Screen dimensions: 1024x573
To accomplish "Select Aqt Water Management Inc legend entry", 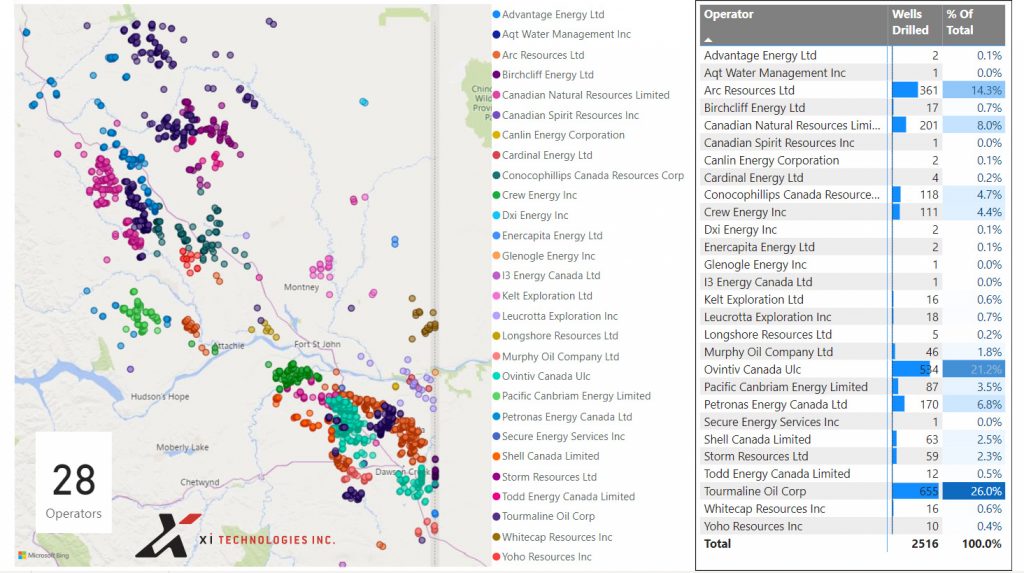I will (562, 34).
